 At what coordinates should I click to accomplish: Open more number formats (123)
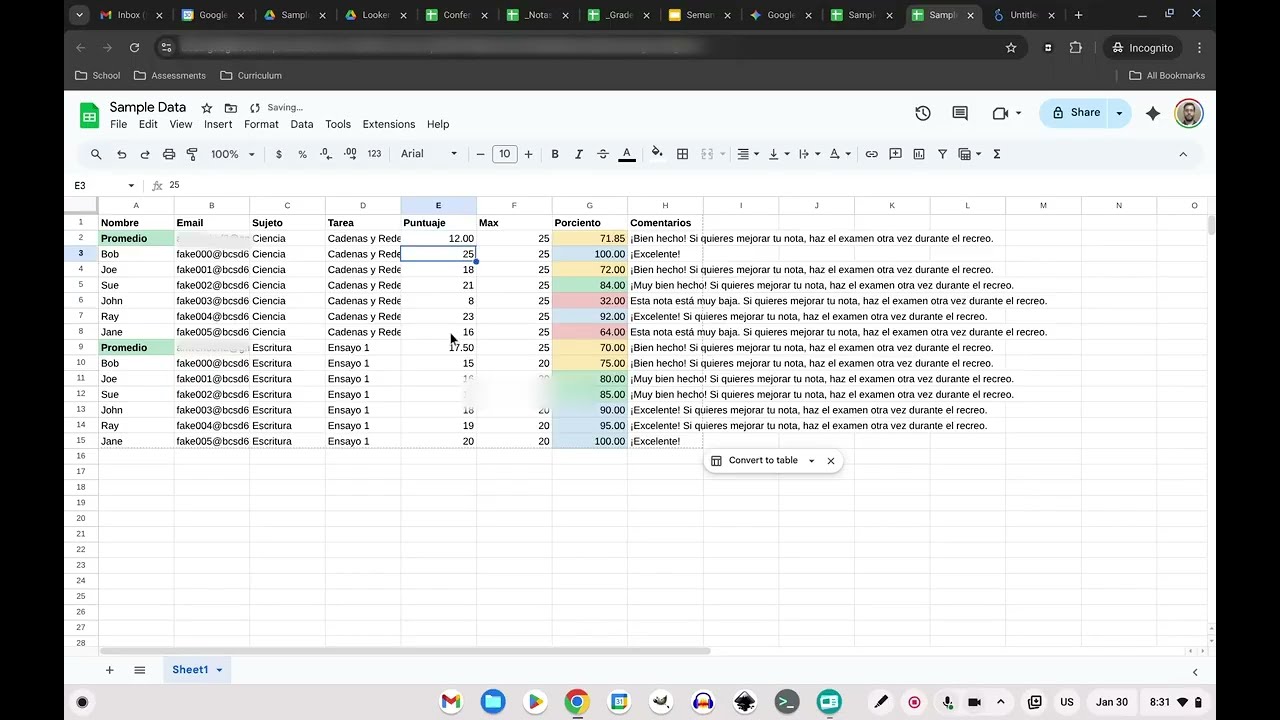(x=374, y=154)
